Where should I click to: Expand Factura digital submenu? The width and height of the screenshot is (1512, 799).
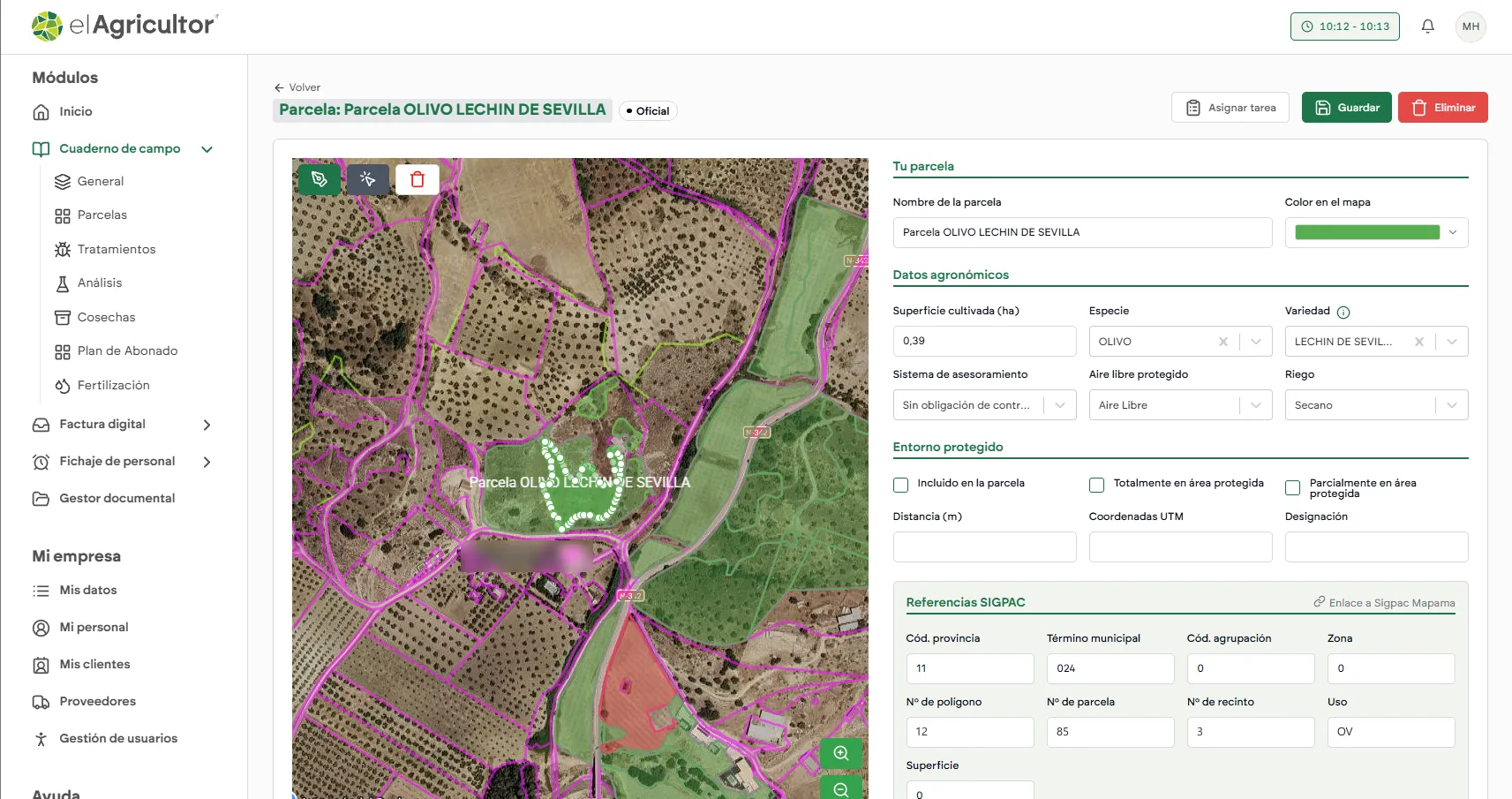click(x=207, y=425)
